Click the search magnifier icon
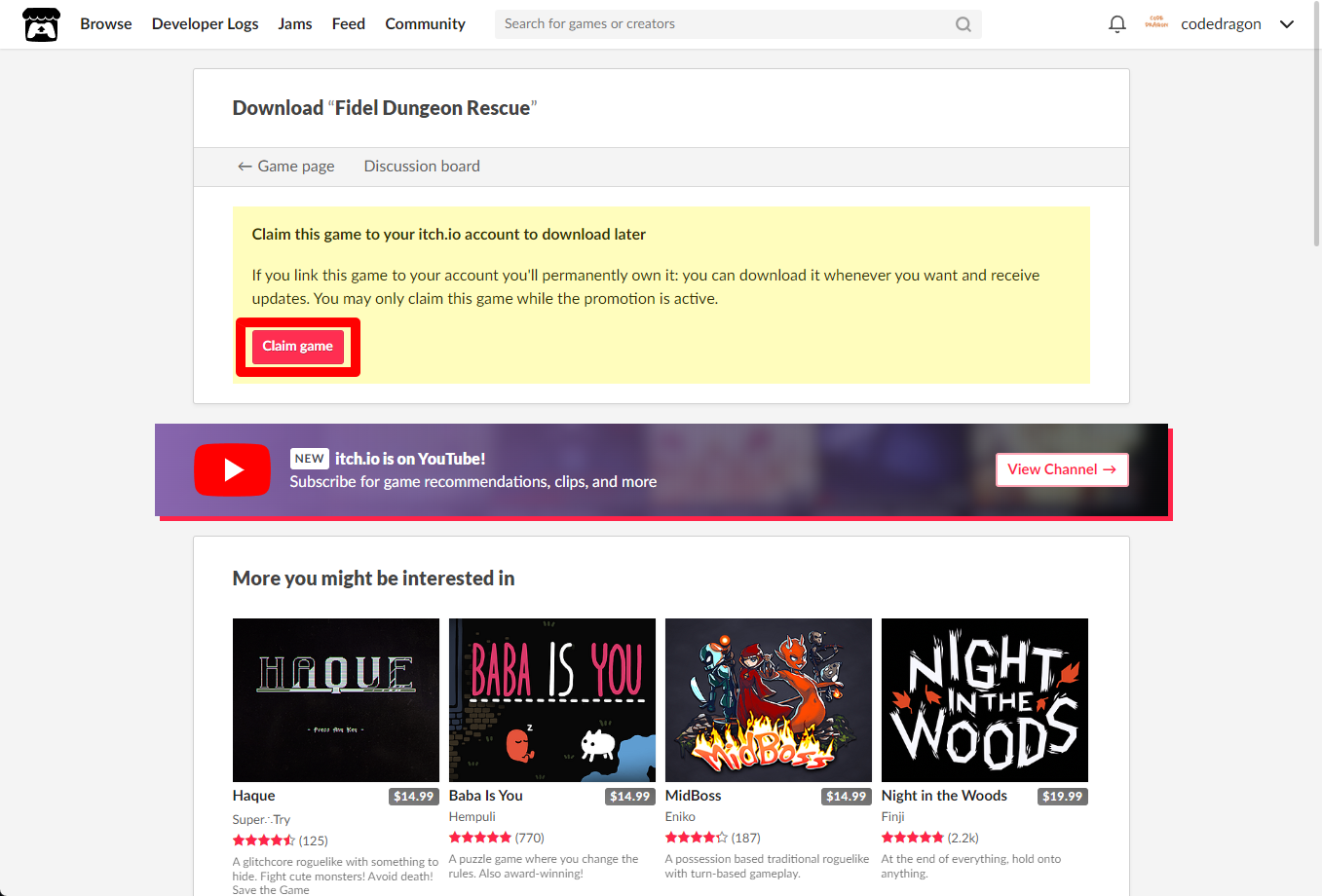 click(x=963, y=24)
